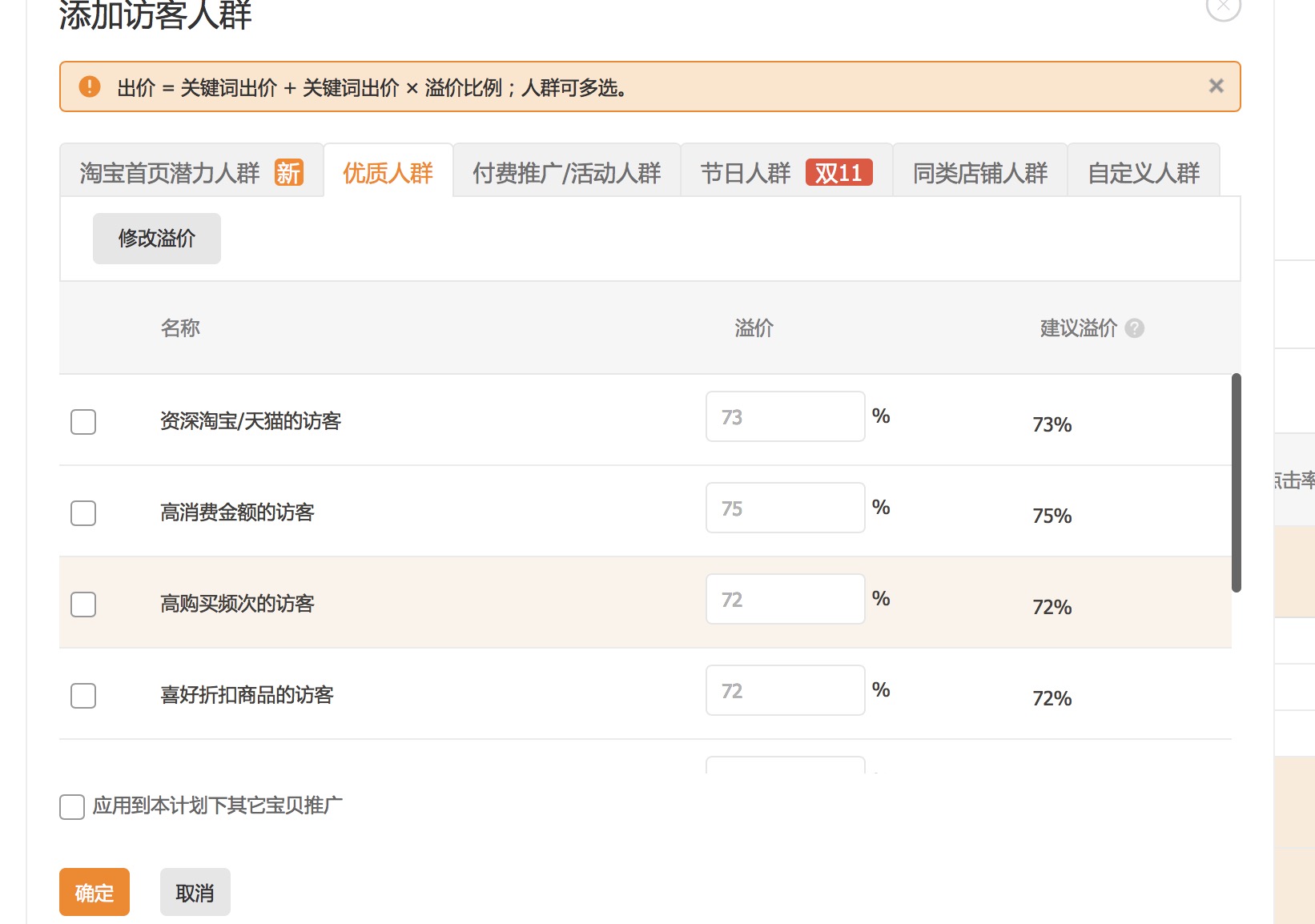Image resolution: width=1315 pixels, height=924 pixels.
Task: Click the orange warning icon in the alert banner
Action: pos(88,86)
